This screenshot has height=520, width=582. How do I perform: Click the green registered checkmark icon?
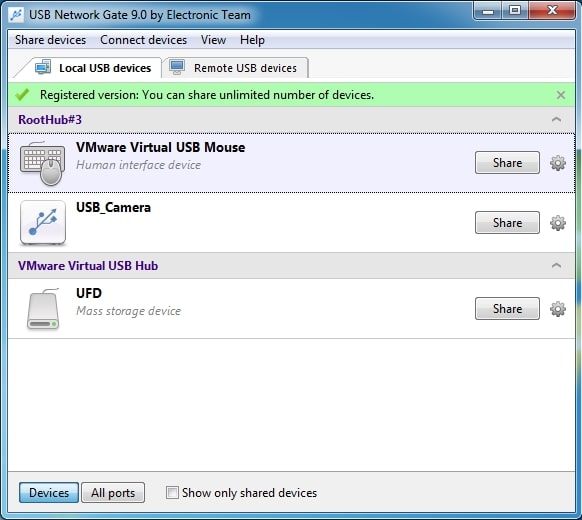[x=22, y=95]
